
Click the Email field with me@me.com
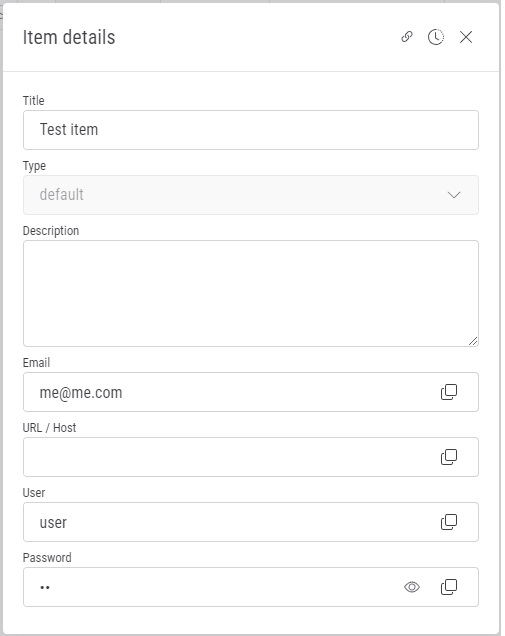[x=251, y=392]
